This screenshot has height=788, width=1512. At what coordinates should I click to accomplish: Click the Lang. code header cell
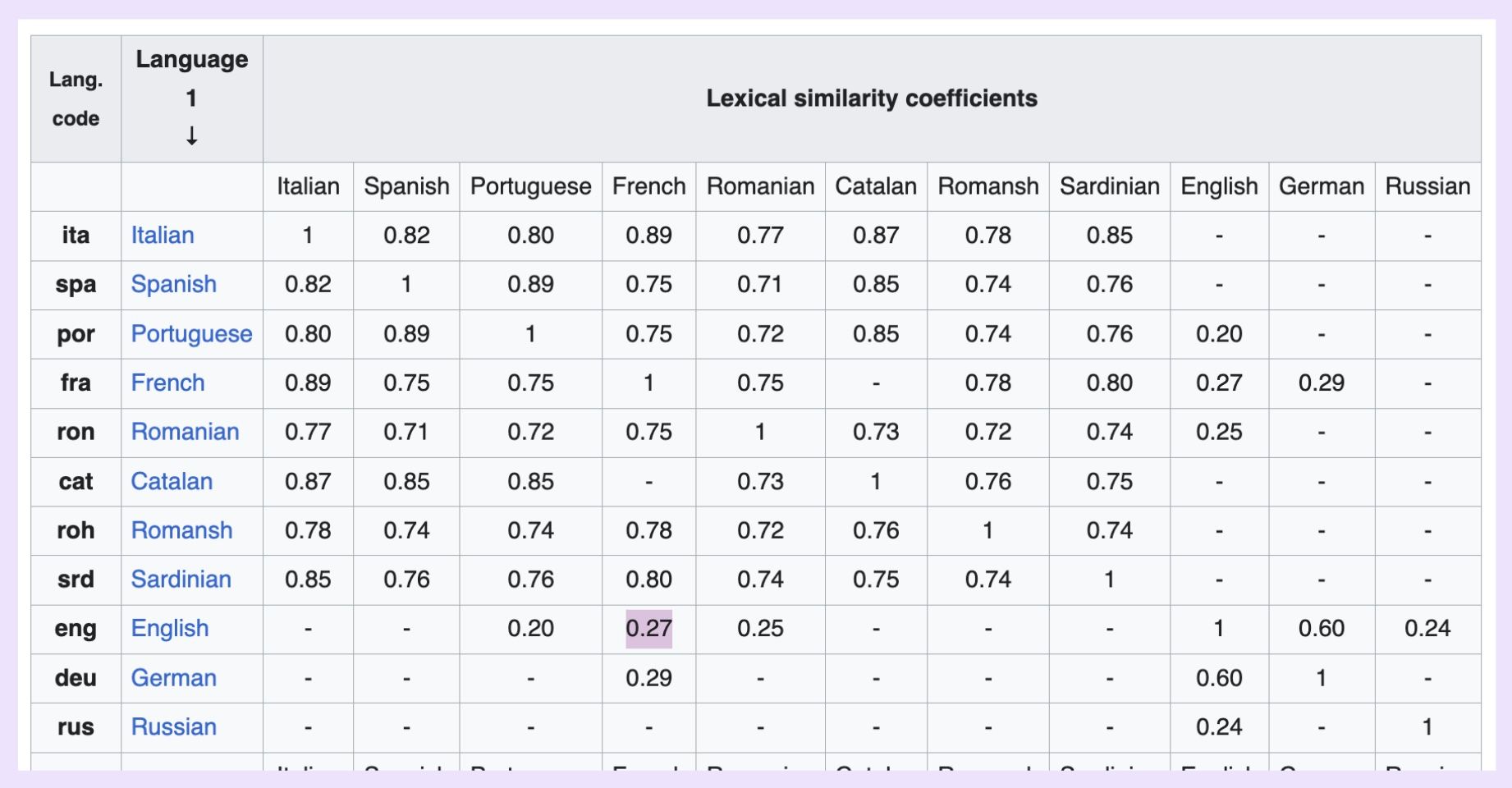click(76, 98)
